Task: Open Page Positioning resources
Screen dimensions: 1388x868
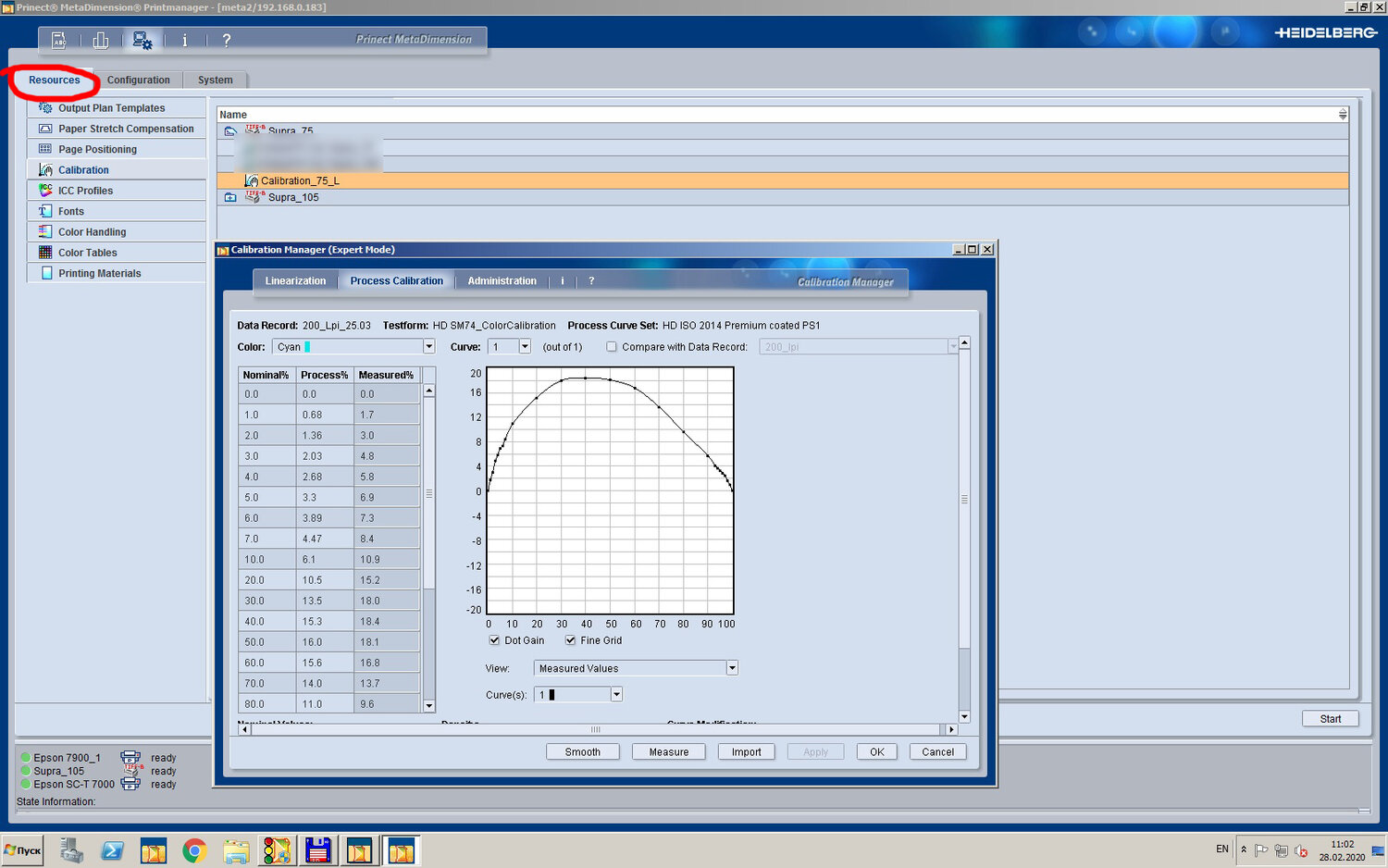Action: click(x=117, y=149)
